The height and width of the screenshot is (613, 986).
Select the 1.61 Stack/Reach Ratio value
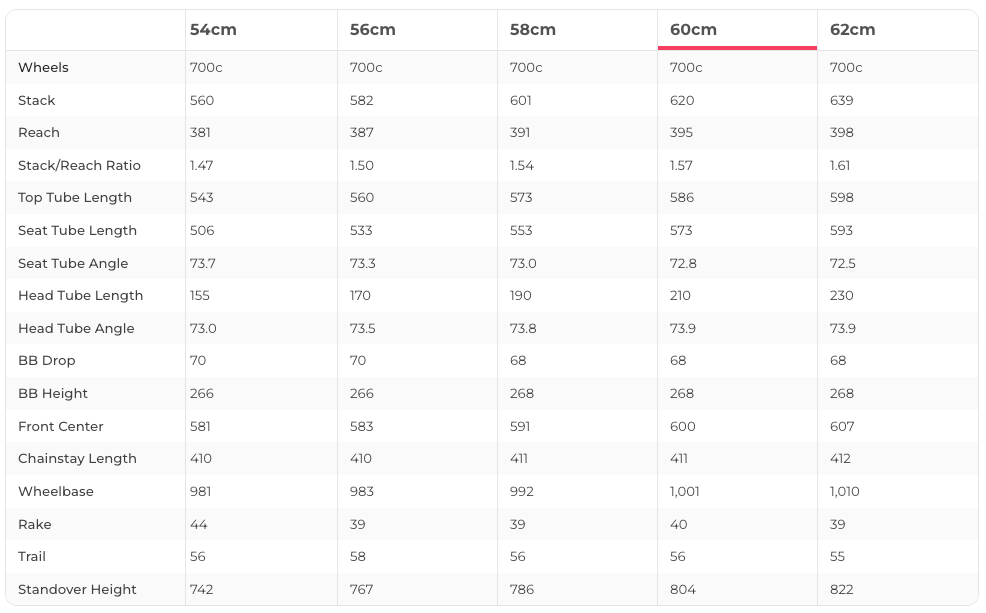point(840,166)
